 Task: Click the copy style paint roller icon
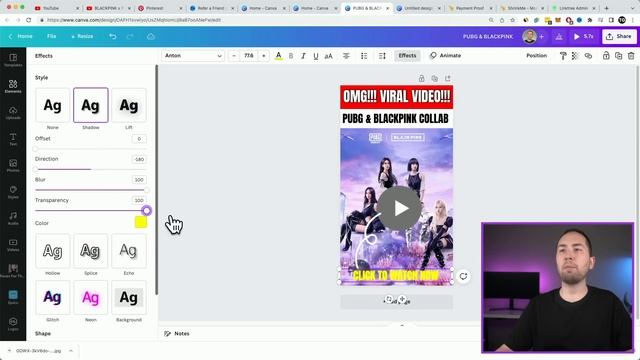click(x=563, y=56)
